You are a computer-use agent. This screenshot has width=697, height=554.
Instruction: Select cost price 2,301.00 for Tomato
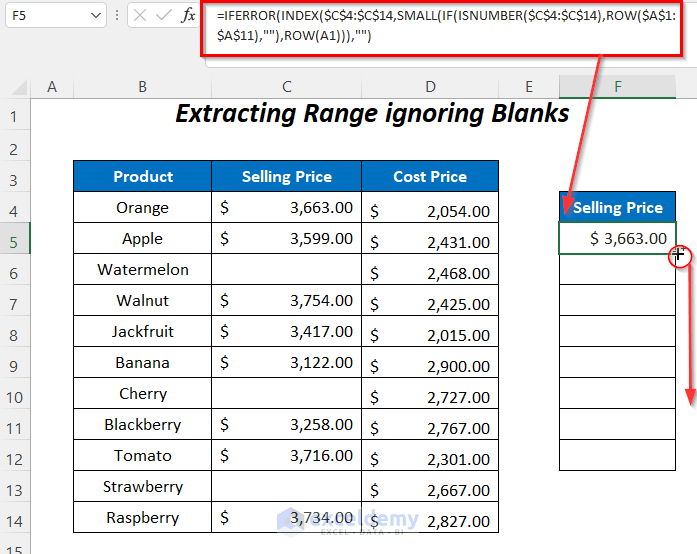[x=430, y=456]
